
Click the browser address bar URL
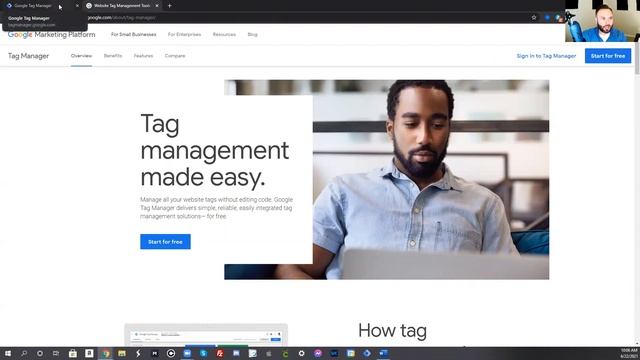(x=122, y=18)
